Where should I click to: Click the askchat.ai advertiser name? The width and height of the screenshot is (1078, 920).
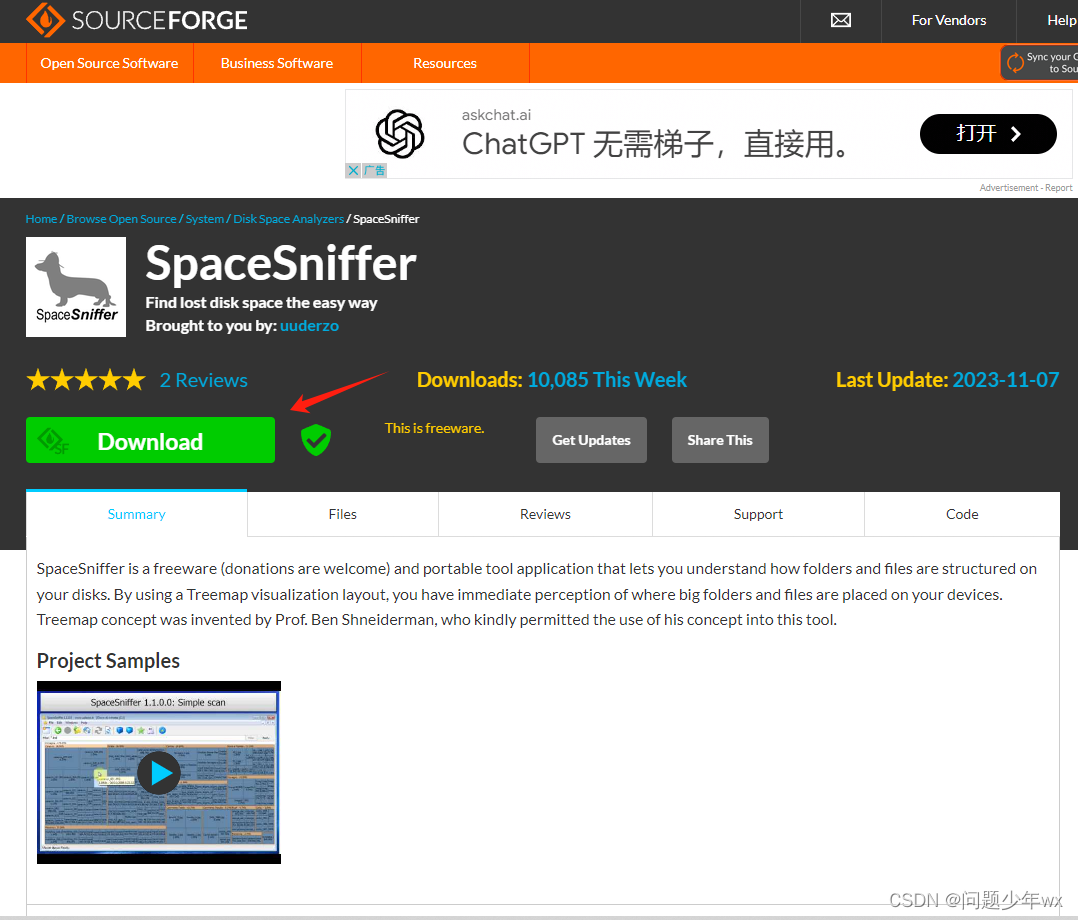tap(496, 115)
